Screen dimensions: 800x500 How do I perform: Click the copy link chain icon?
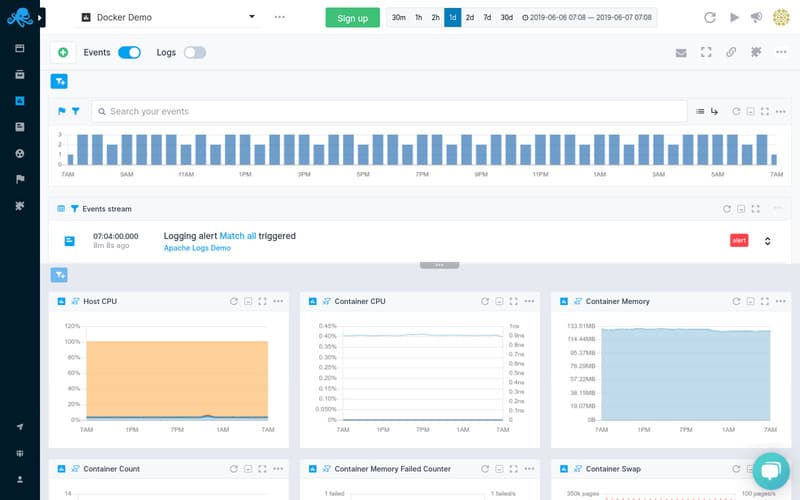coord(731,52)
